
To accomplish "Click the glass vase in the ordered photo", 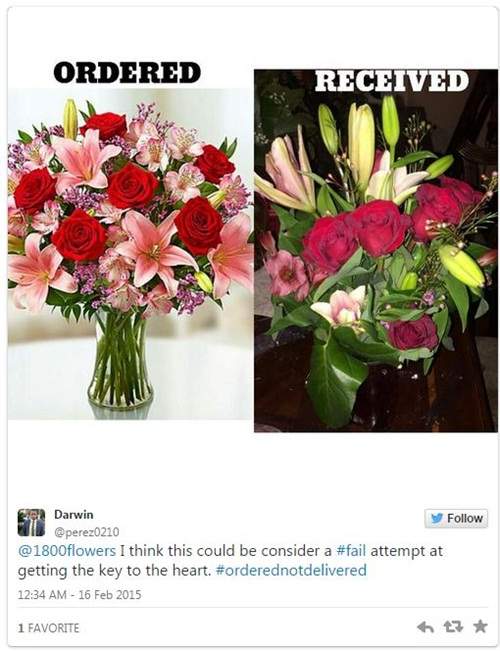I will [120, 360].
